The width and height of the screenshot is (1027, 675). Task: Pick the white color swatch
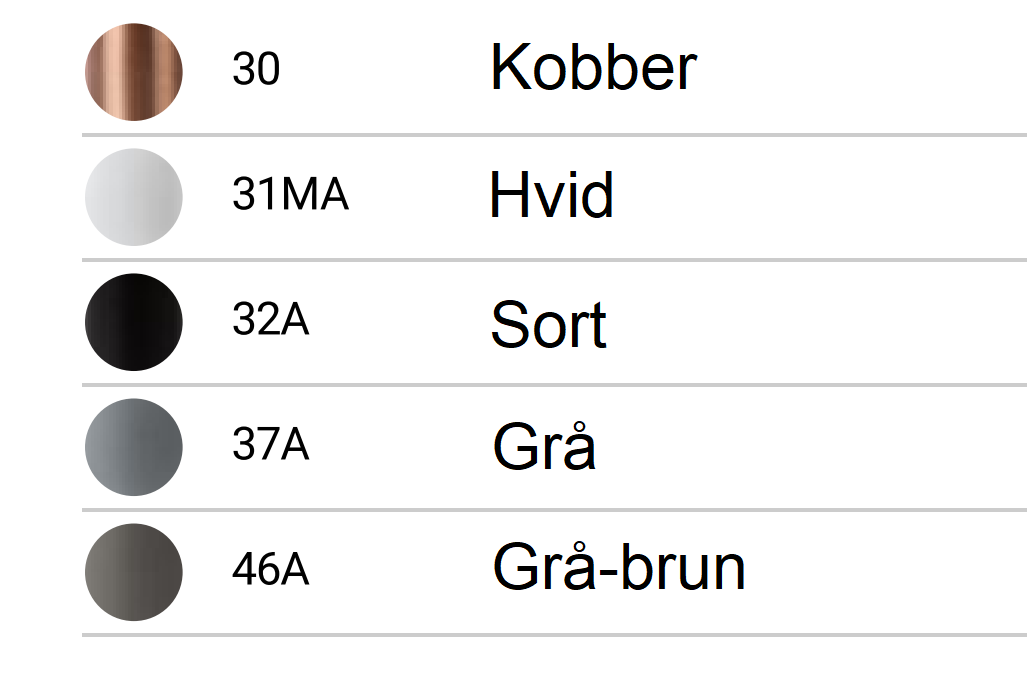pos(134,197)
